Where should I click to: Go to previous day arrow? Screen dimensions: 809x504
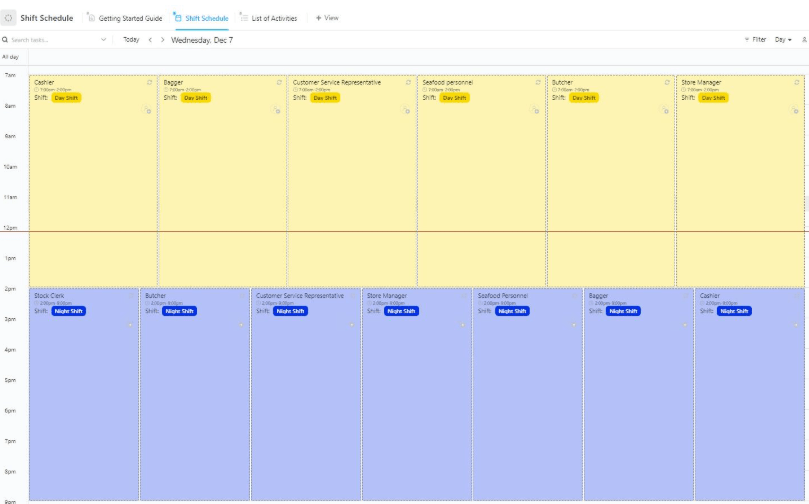point(150,40)
